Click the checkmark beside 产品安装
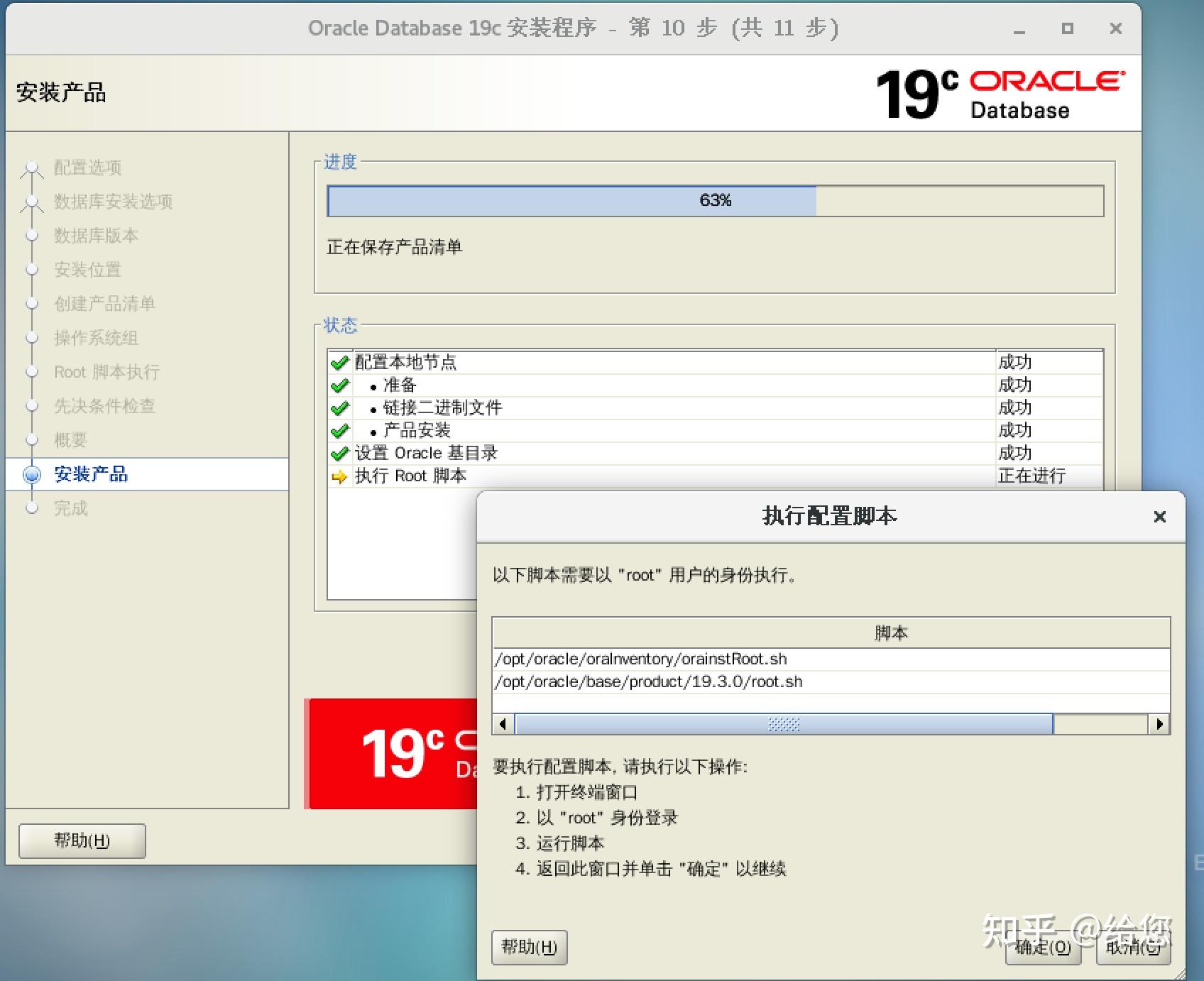The width and height of the screenshot is (1204, 981). click(339, 430)
